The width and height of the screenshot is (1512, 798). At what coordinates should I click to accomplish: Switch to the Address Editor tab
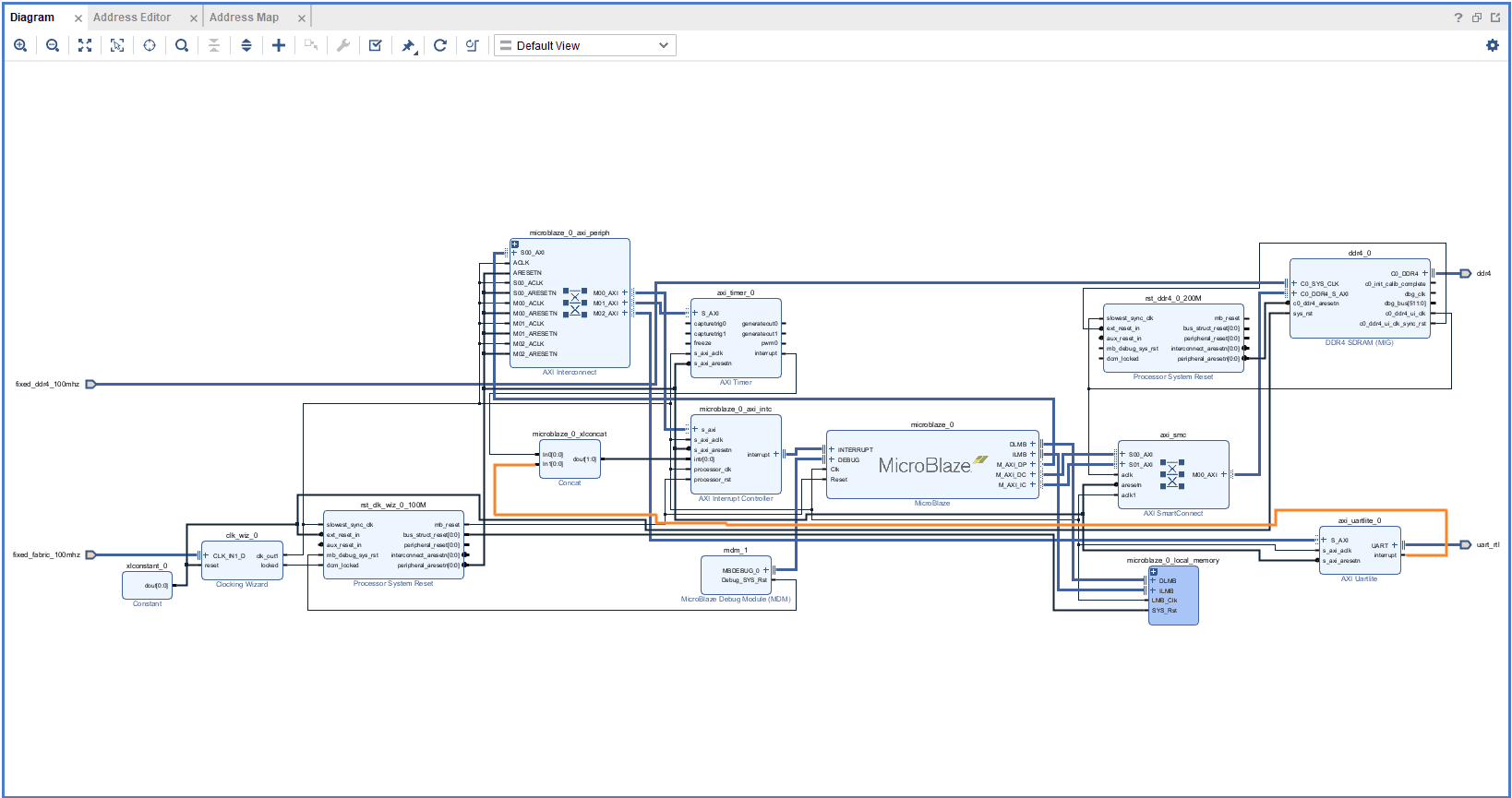coord(132,18)
